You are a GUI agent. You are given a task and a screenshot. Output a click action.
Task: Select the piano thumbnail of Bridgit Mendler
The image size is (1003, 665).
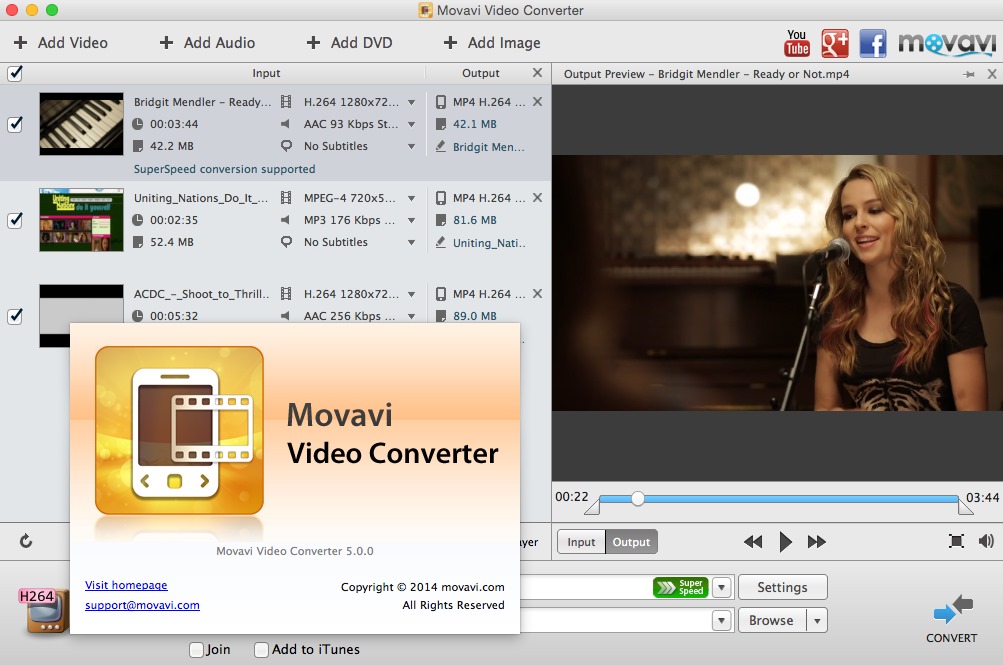coord(81,124)
